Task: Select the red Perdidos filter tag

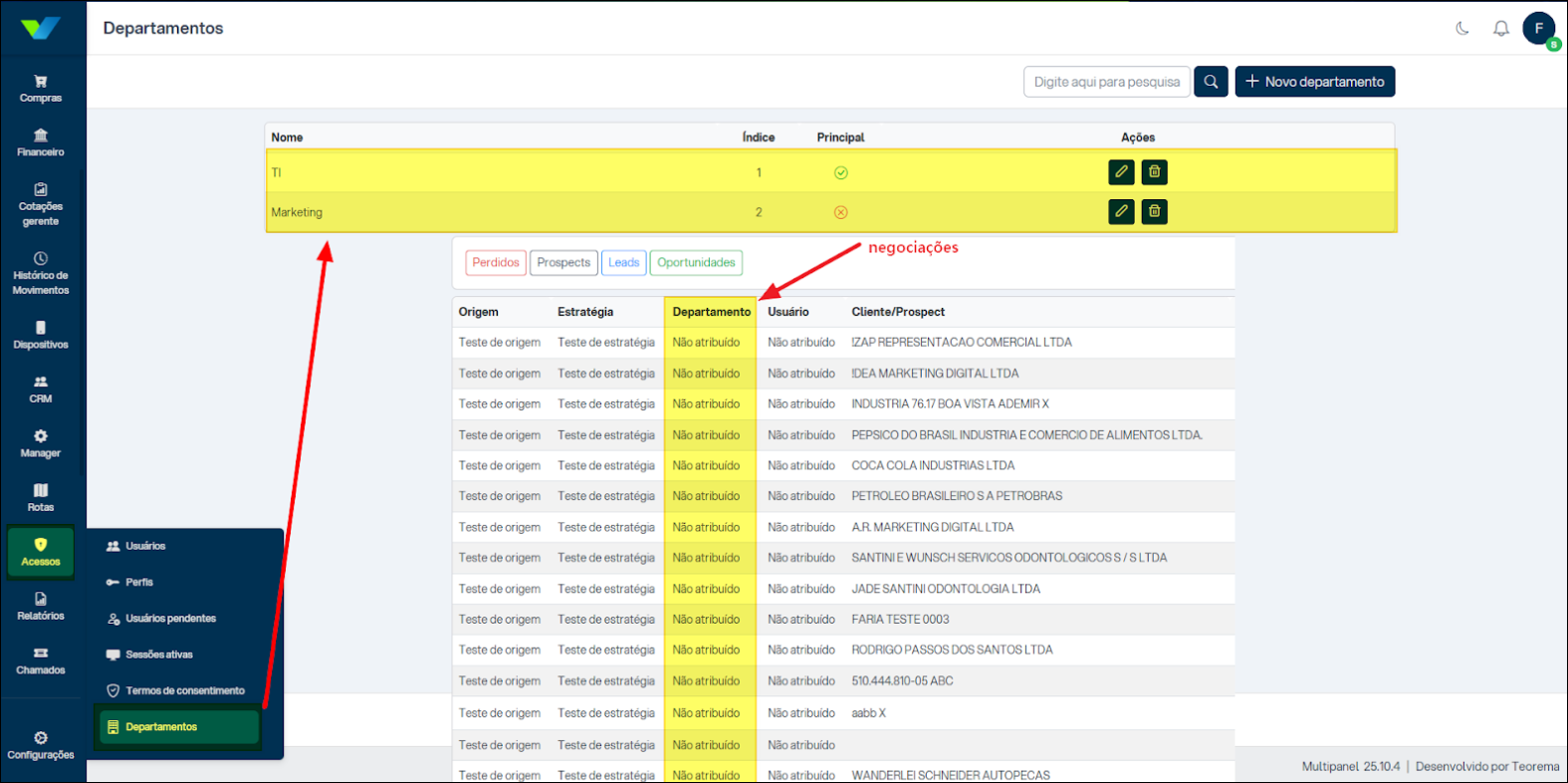Action: point(495,263)
